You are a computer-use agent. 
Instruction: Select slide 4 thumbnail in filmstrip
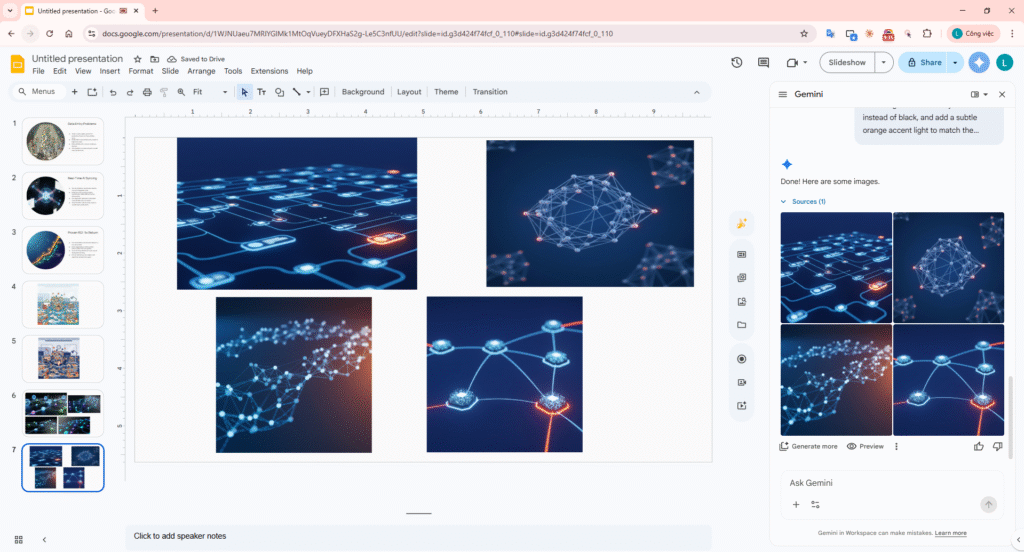click(x=63, y=303)
